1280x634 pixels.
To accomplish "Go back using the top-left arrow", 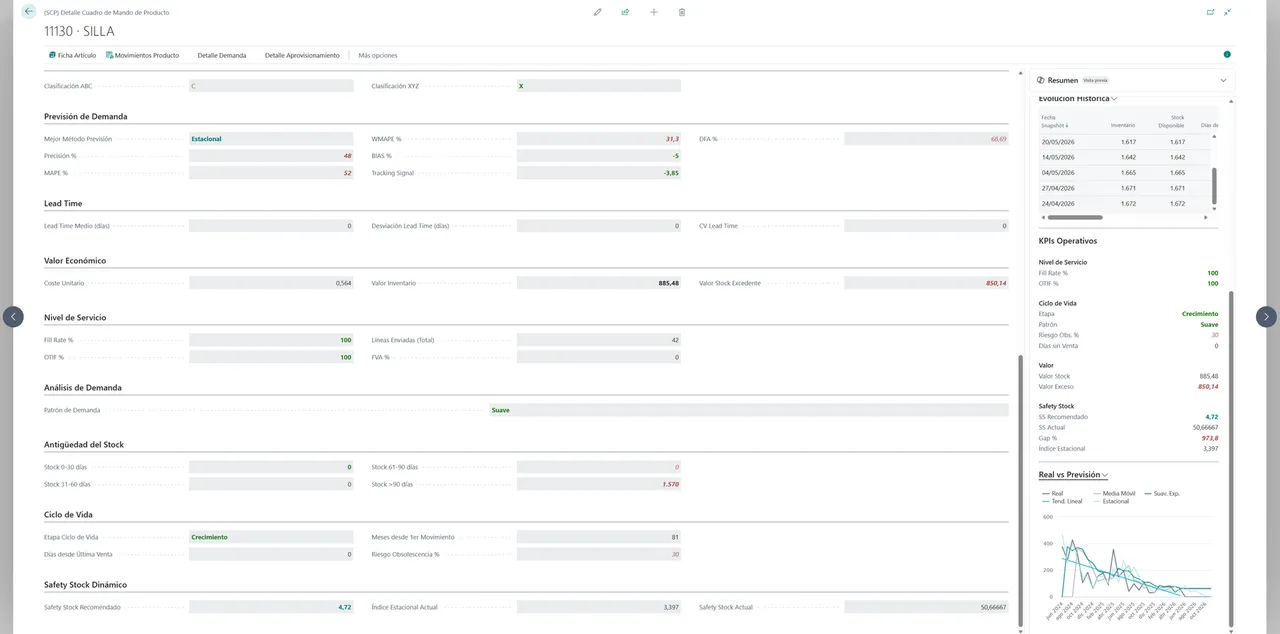I will pos(28,12).
